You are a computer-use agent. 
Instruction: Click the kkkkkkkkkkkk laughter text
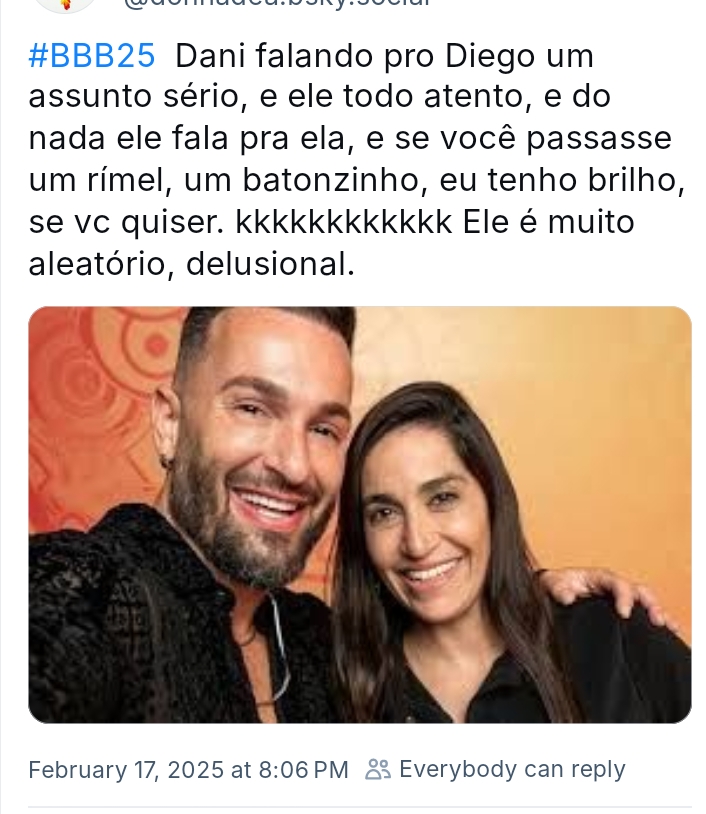(x=343, y=222)
